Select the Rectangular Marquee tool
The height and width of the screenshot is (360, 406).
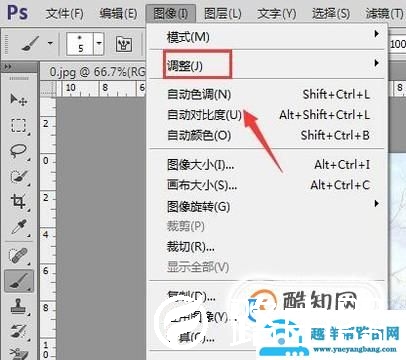(x=18, y=125)
